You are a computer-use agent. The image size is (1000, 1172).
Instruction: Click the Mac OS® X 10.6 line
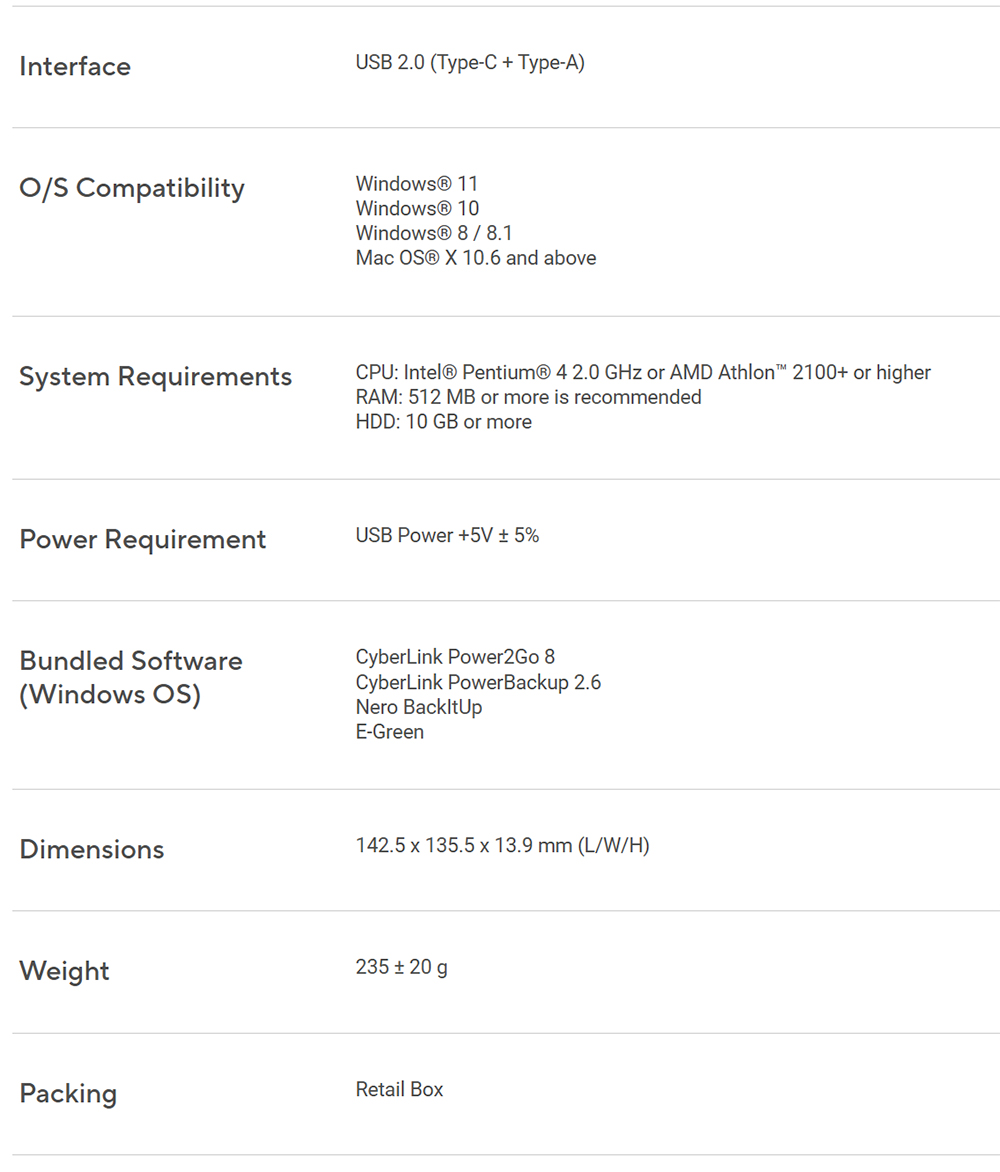point(476,258)
